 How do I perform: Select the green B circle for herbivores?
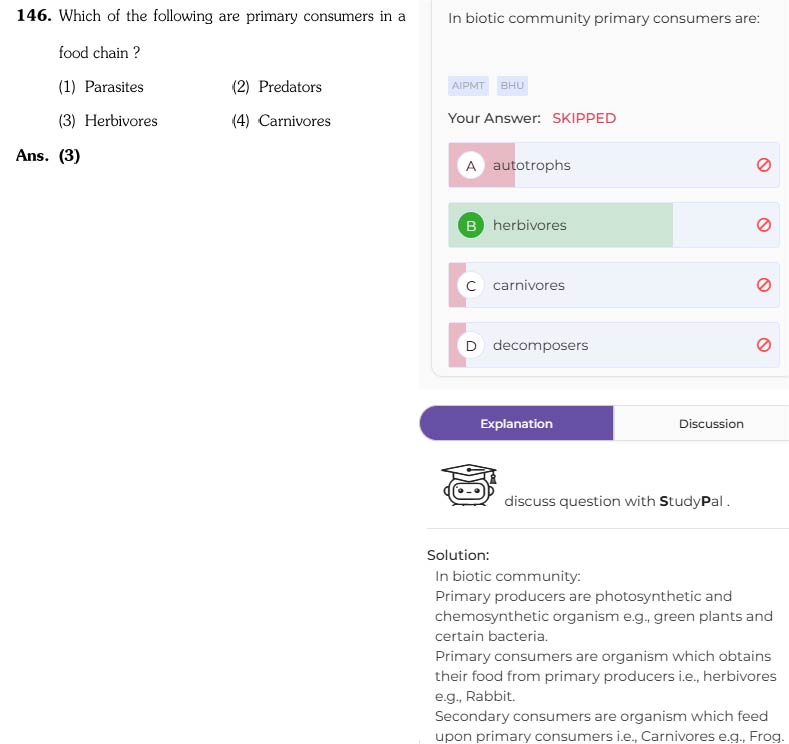(470, 225)
